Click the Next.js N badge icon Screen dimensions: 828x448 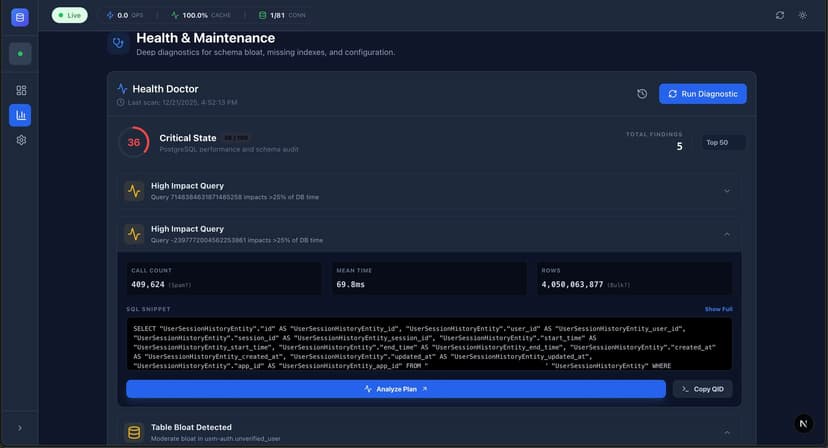[803, 424]
